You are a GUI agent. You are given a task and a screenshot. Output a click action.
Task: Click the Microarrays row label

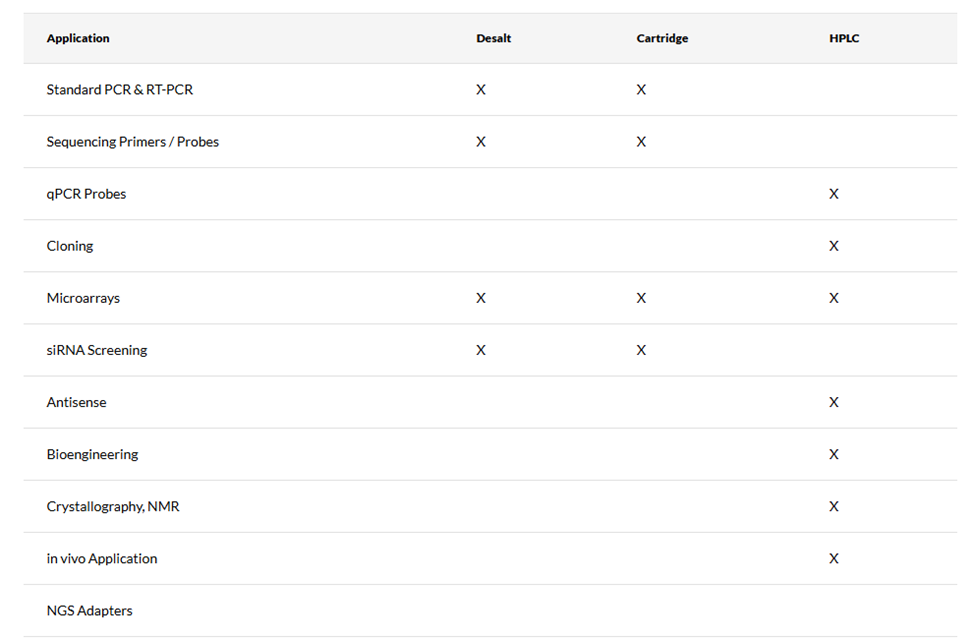pos(83,298)
